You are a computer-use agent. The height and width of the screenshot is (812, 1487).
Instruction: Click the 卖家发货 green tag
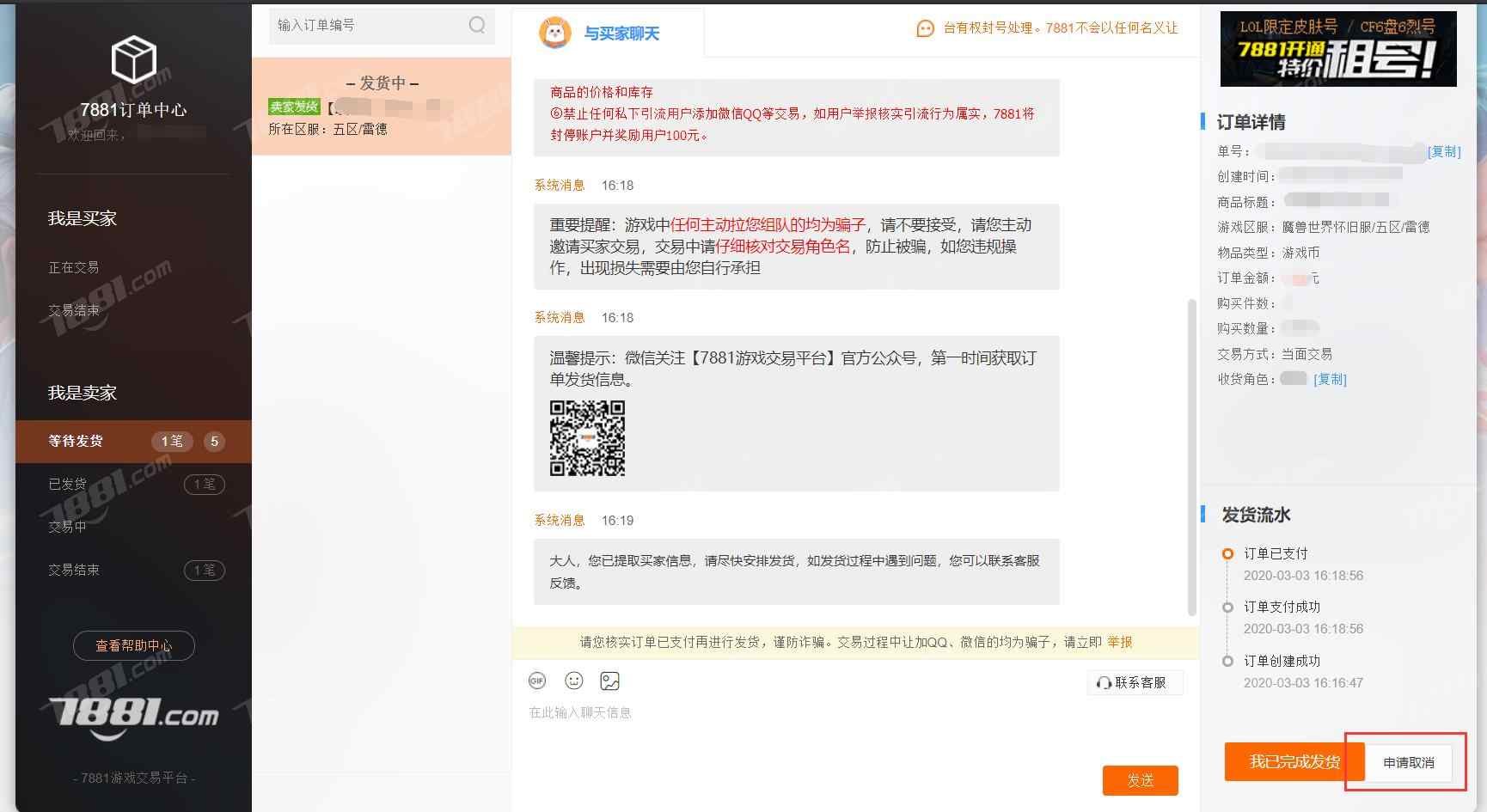[x=294, y=107]
